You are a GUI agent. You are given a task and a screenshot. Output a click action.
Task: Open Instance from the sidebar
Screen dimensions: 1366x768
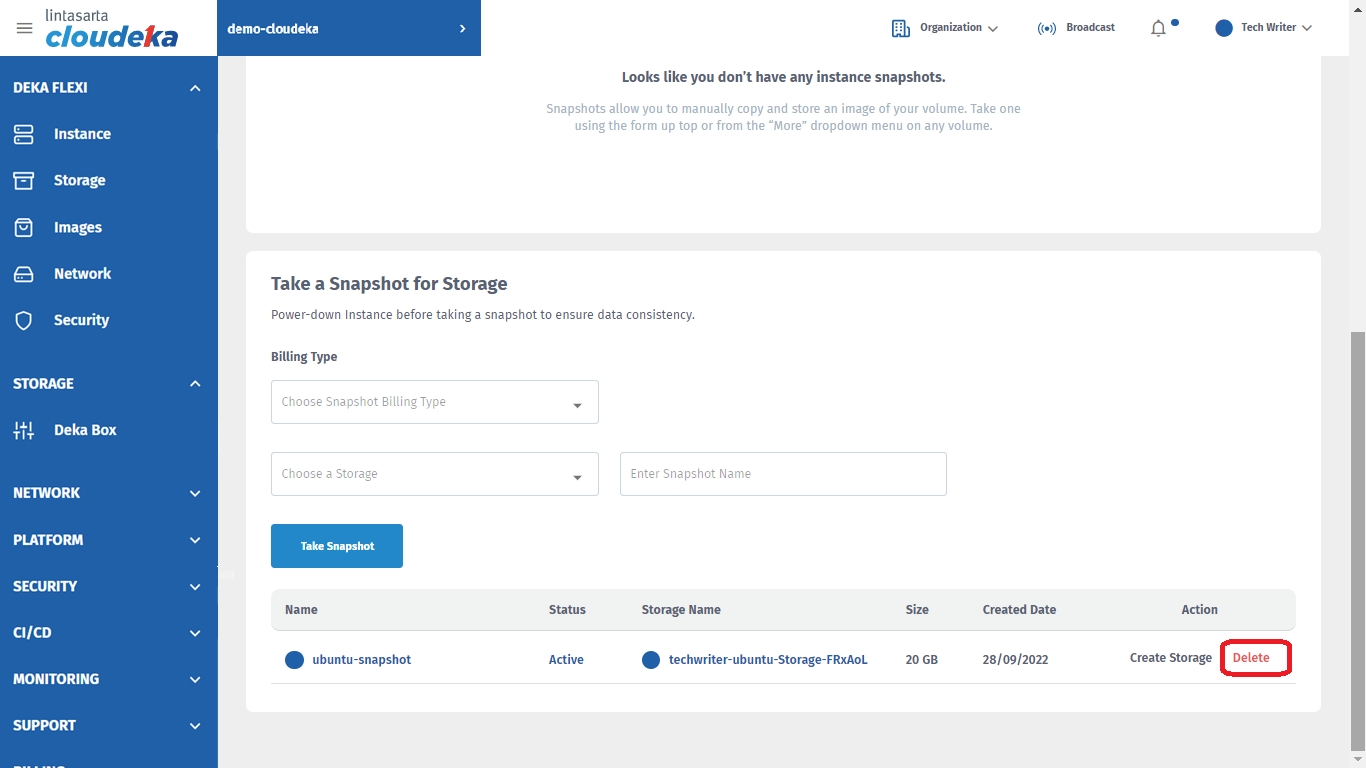81,134
